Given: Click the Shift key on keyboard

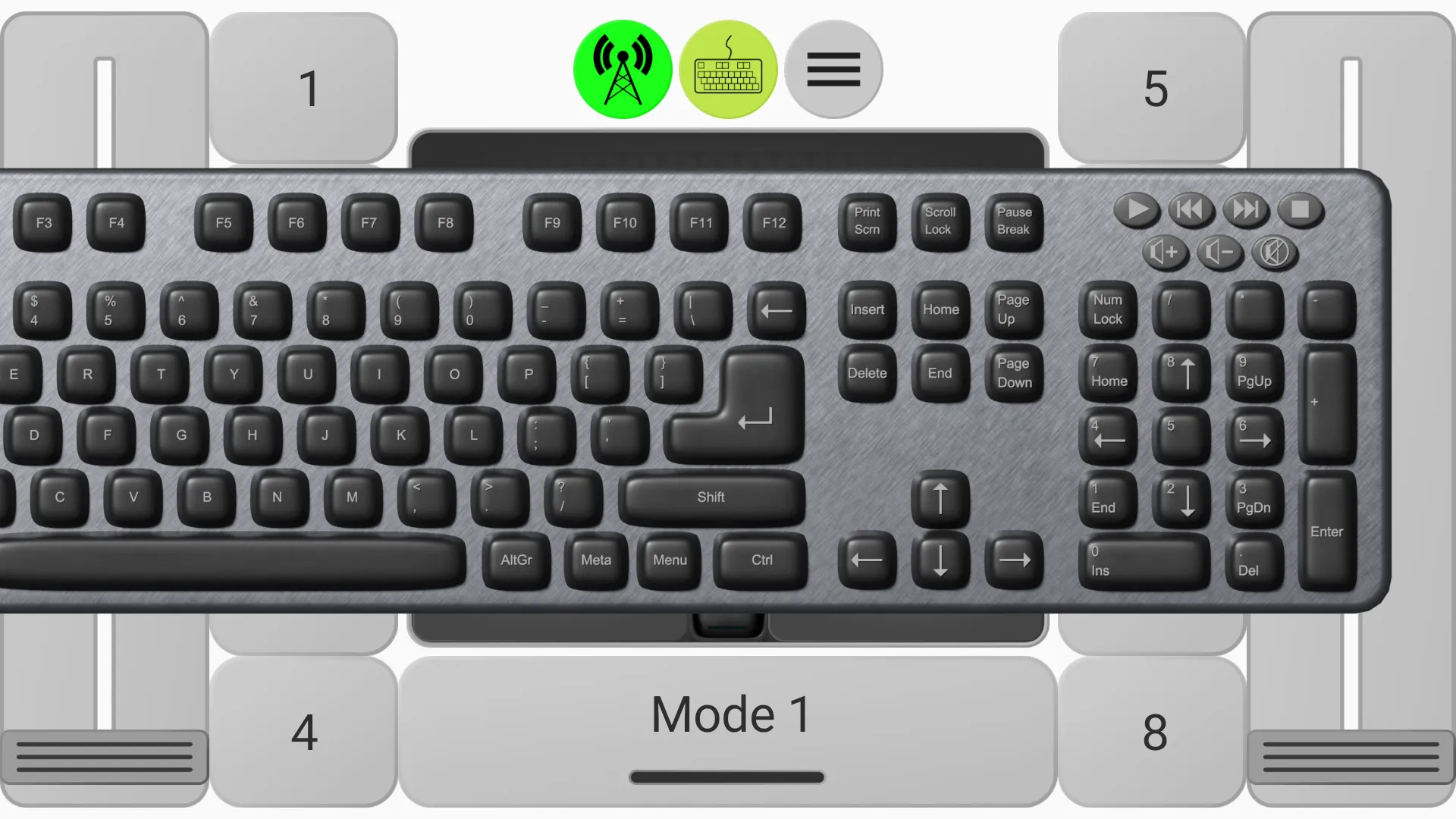Looking at the screenshot, I should [711, 497].
